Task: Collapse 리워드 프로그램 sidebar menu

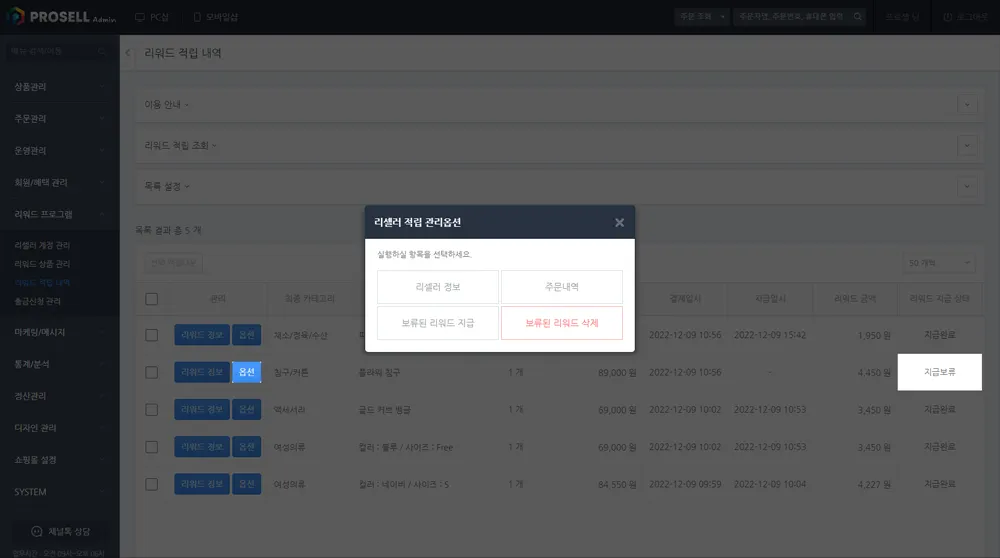Action: pos(59,214)
